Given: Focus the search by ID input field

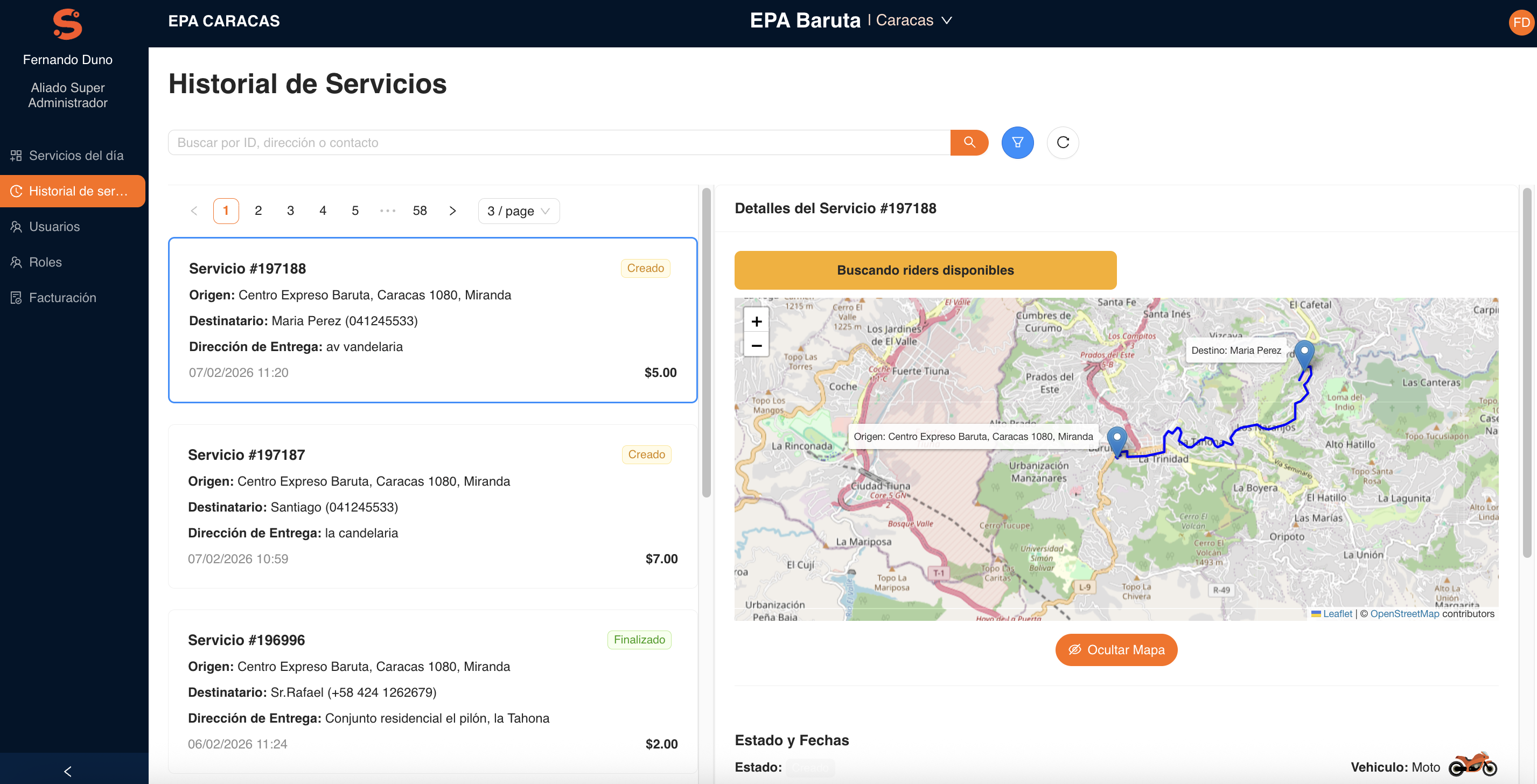Looking at the screenshot, I should click(558, 143).
